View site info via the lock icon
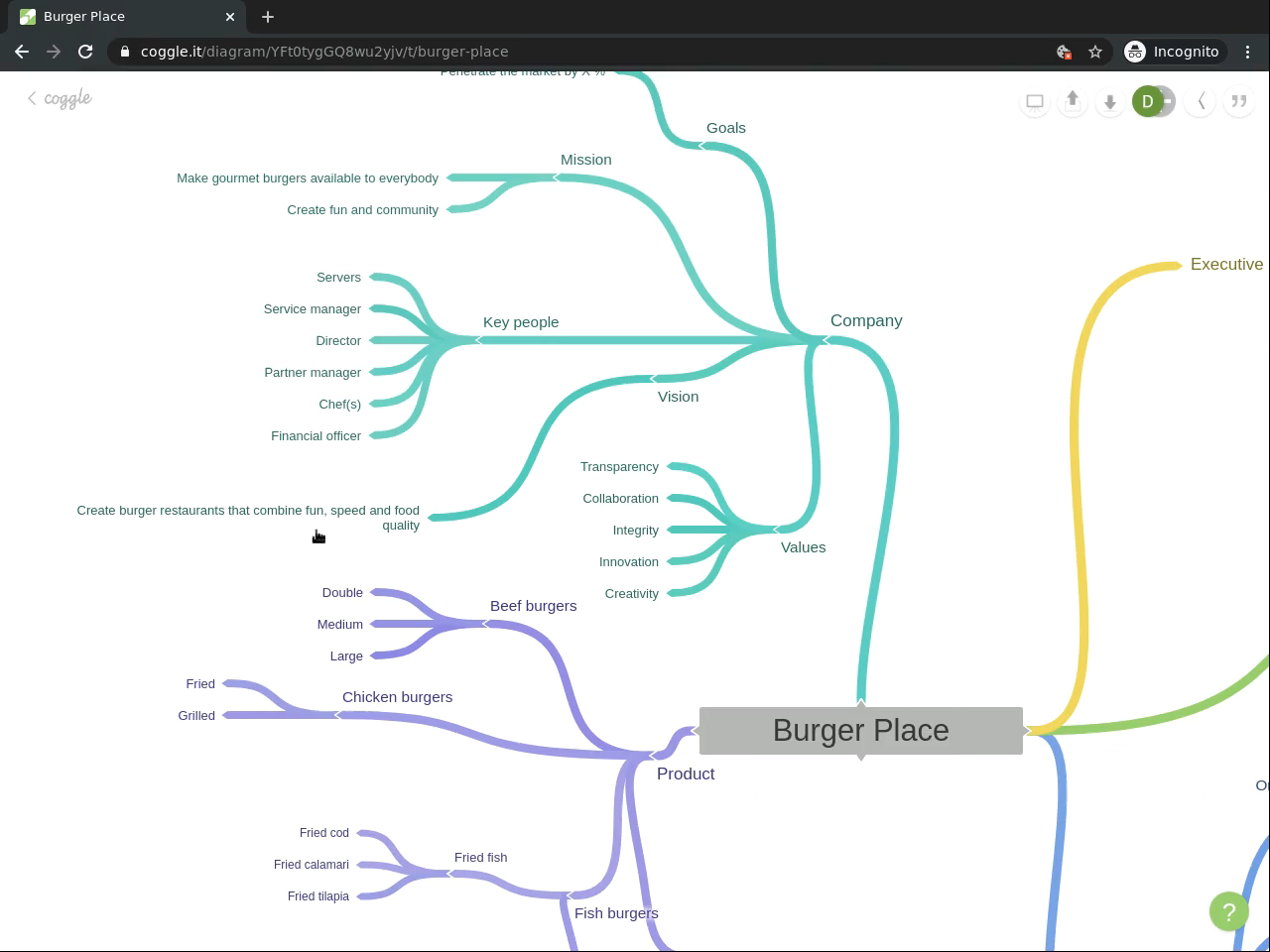1270x952 pixels. tap(125, 52)
